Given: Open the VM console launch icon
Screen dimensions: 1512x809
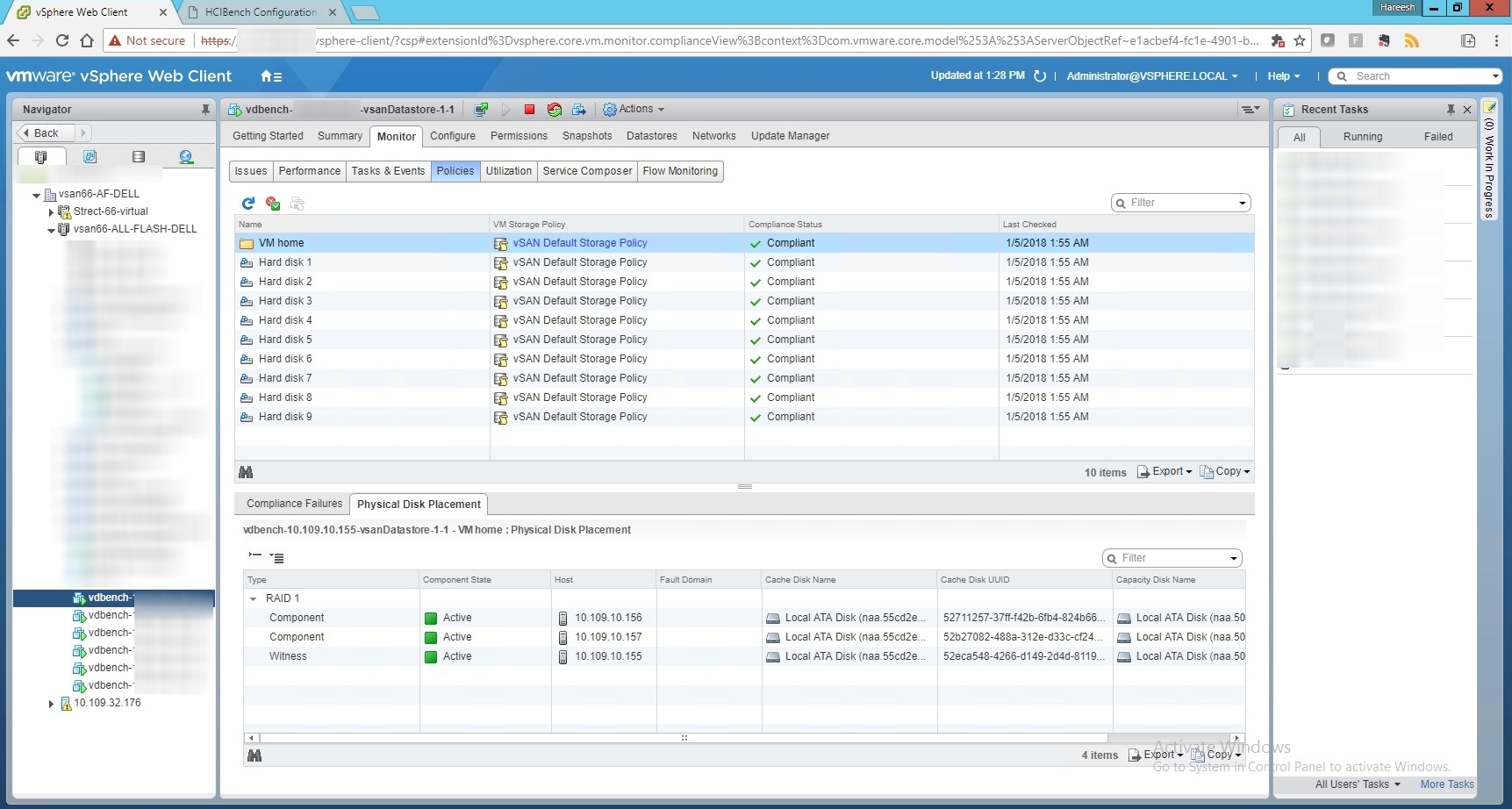Looking at the screenshot, I should point(481,110).
